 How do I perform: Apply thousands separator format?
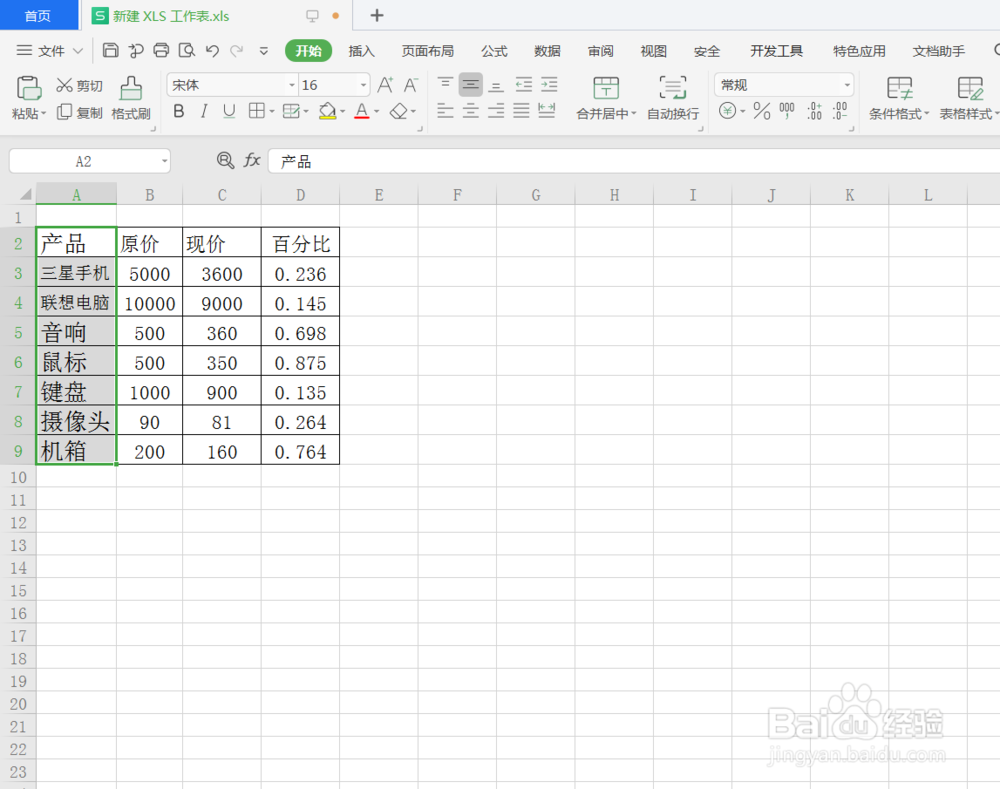[x=787, y=111]
